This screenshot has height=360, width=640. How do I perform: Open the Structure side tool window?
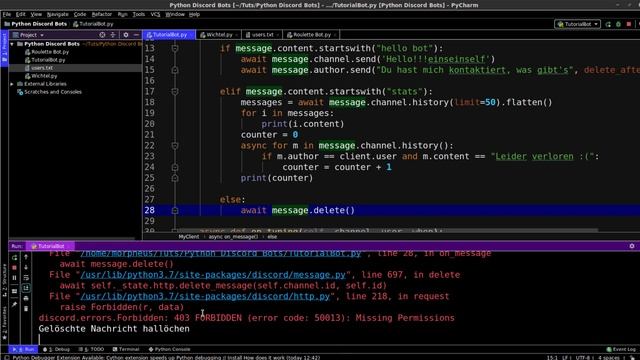(4, 280)
